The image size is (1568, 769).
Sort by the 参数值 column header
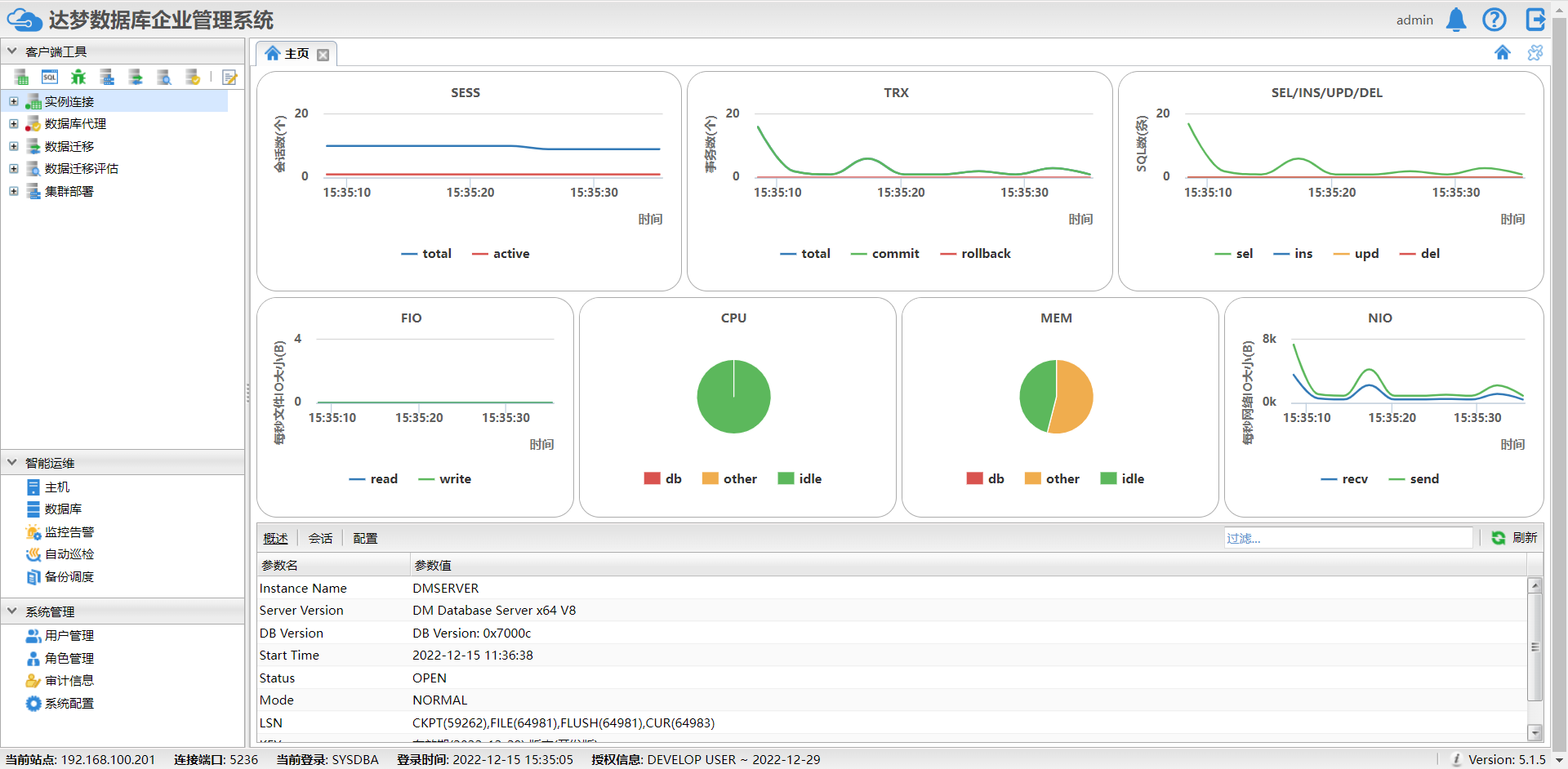click(x=969, y=565)
